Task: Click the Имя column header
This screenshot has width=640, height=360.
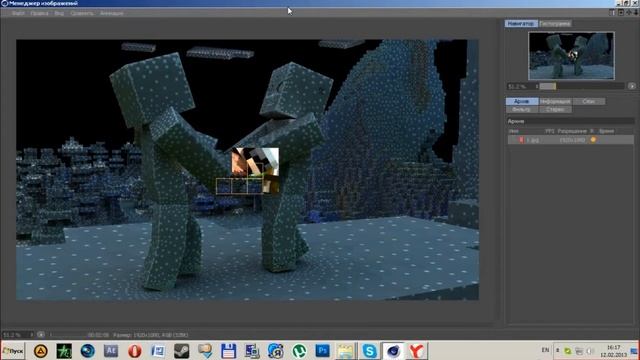Action: click(x=513, y=131)
